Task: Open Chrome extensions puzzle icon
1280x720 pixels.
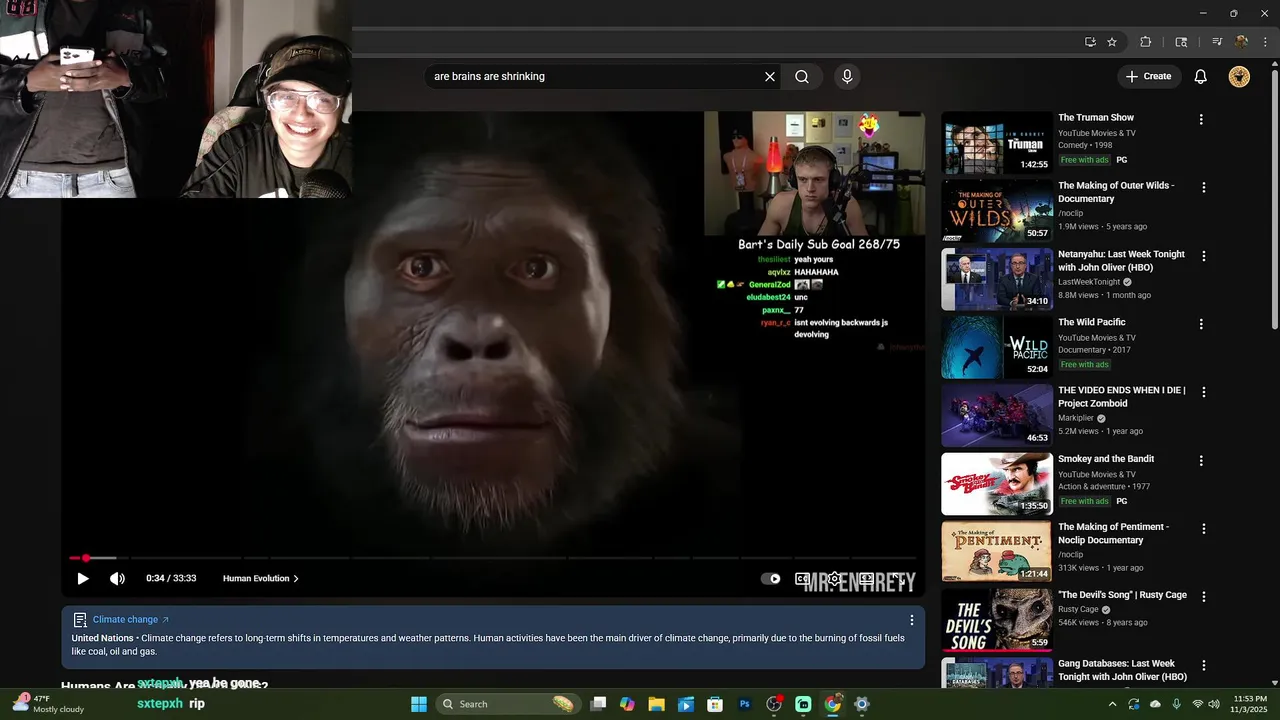Action: click(1146, 42)
